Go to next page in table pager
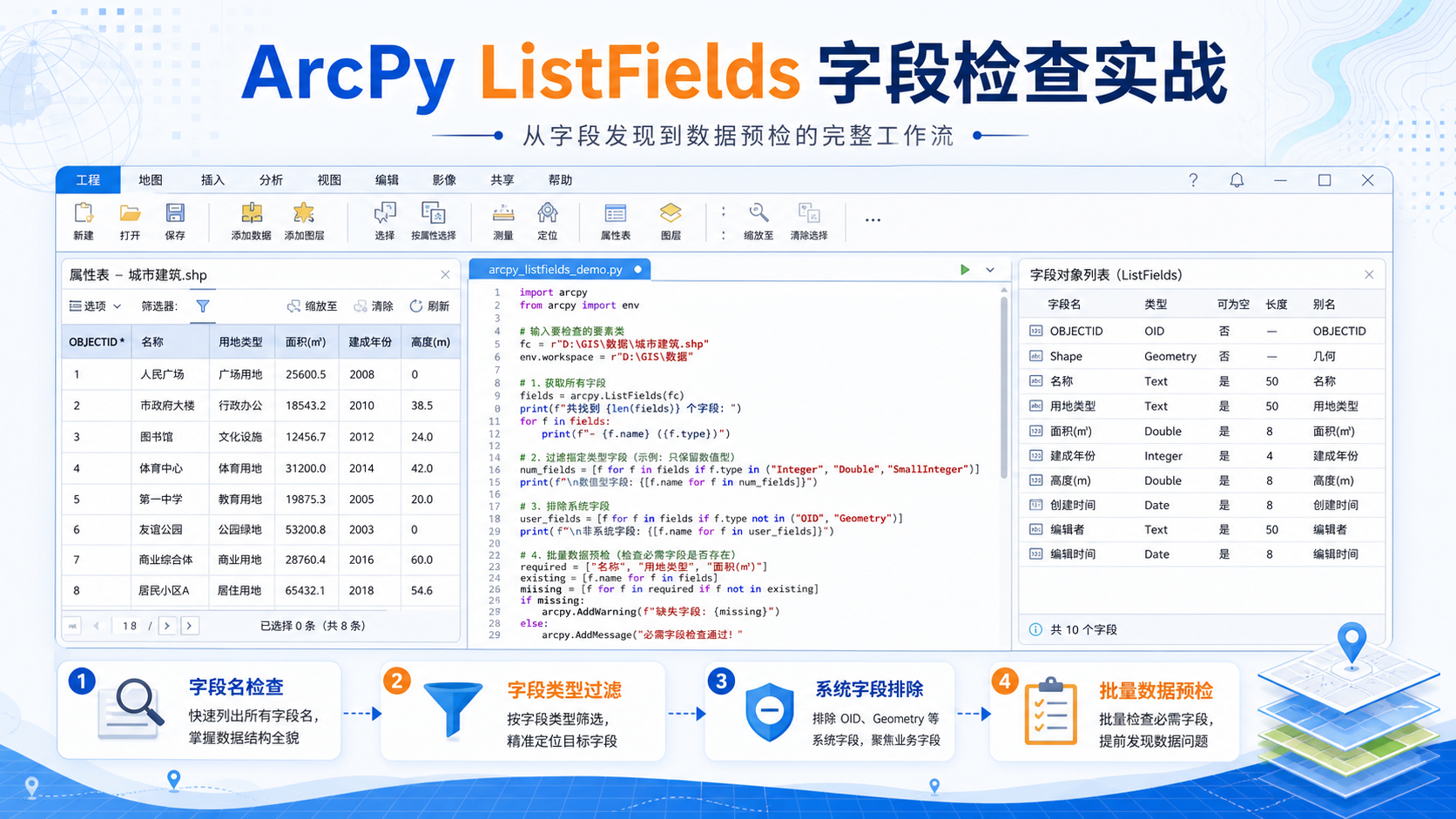The width and height of the screenshot is (1456, 819). [x=167, y=626]
